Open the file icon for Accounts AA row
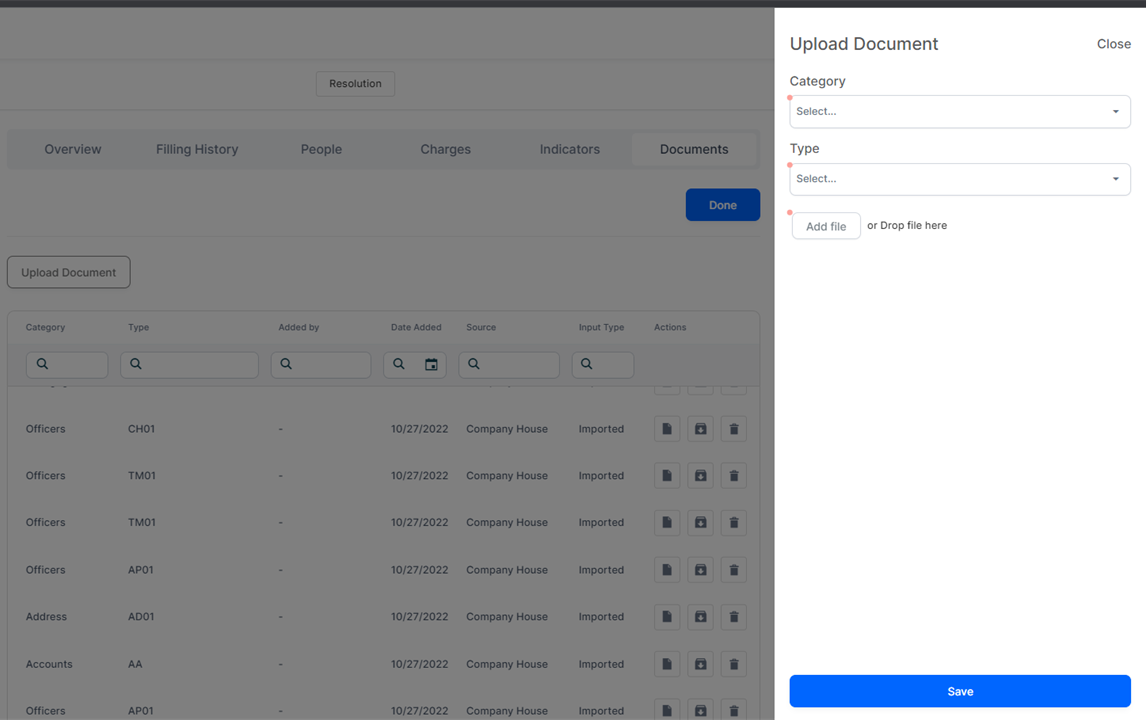 pos(667,664)
